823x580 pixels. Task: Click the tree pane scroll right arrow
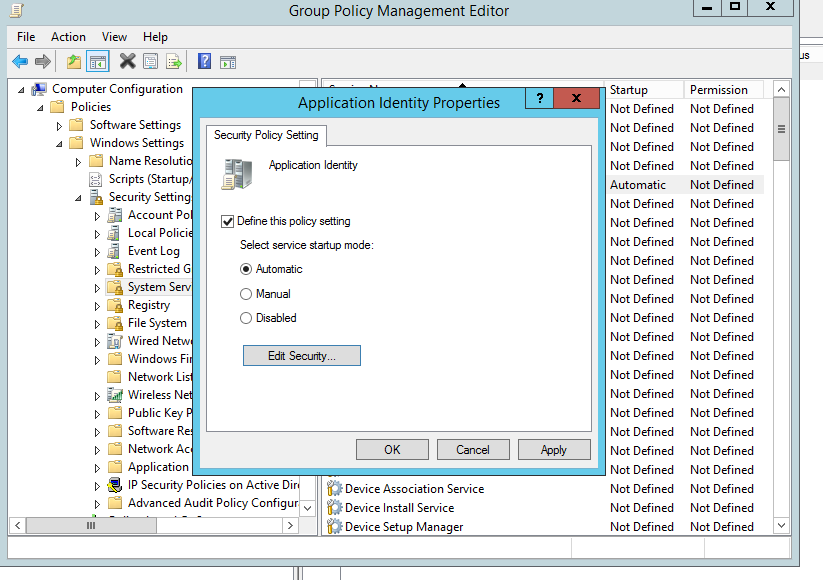coord(290,525)
